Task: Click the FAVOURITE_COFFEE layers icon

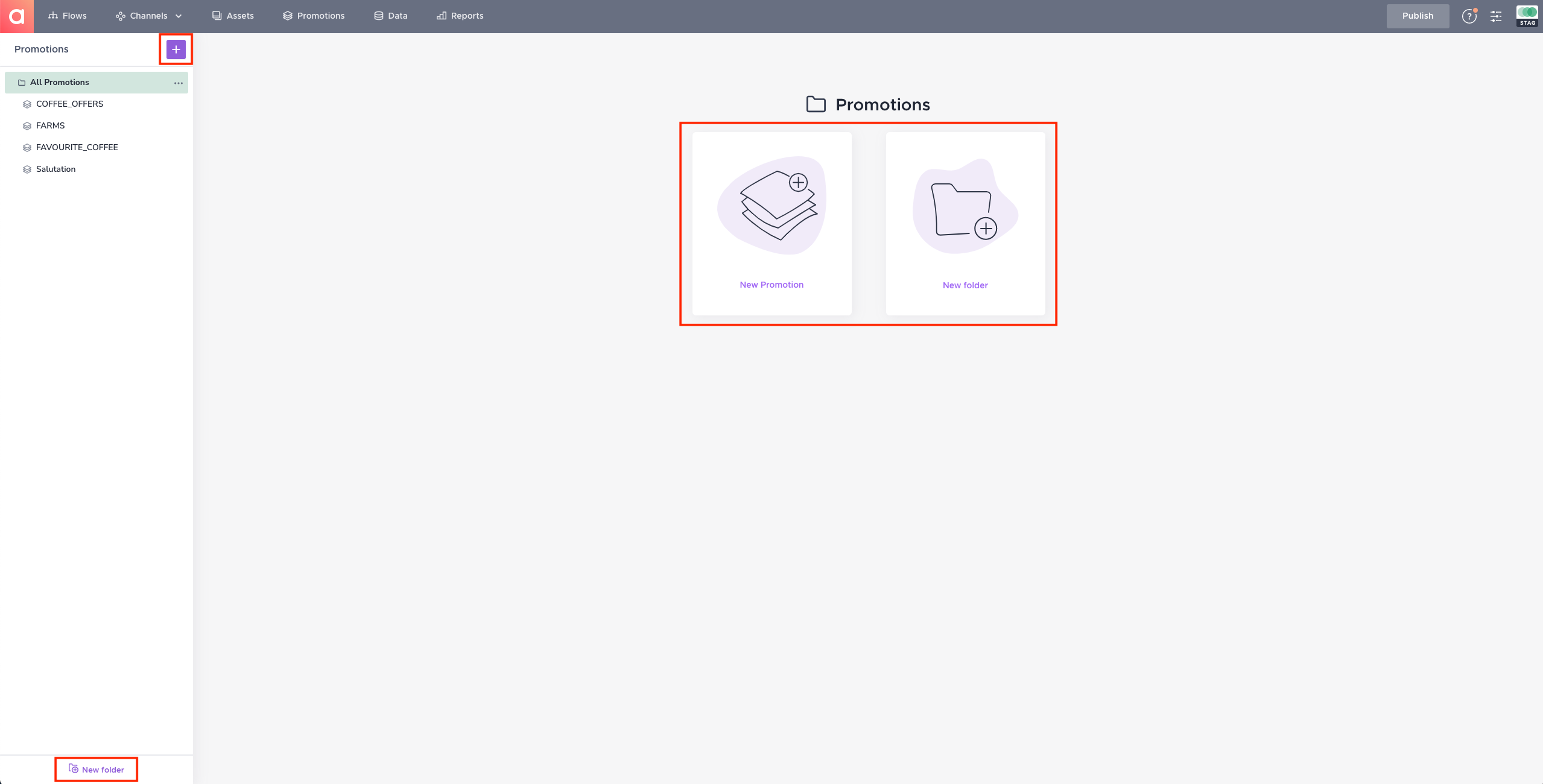Action: tap(27, 148)
